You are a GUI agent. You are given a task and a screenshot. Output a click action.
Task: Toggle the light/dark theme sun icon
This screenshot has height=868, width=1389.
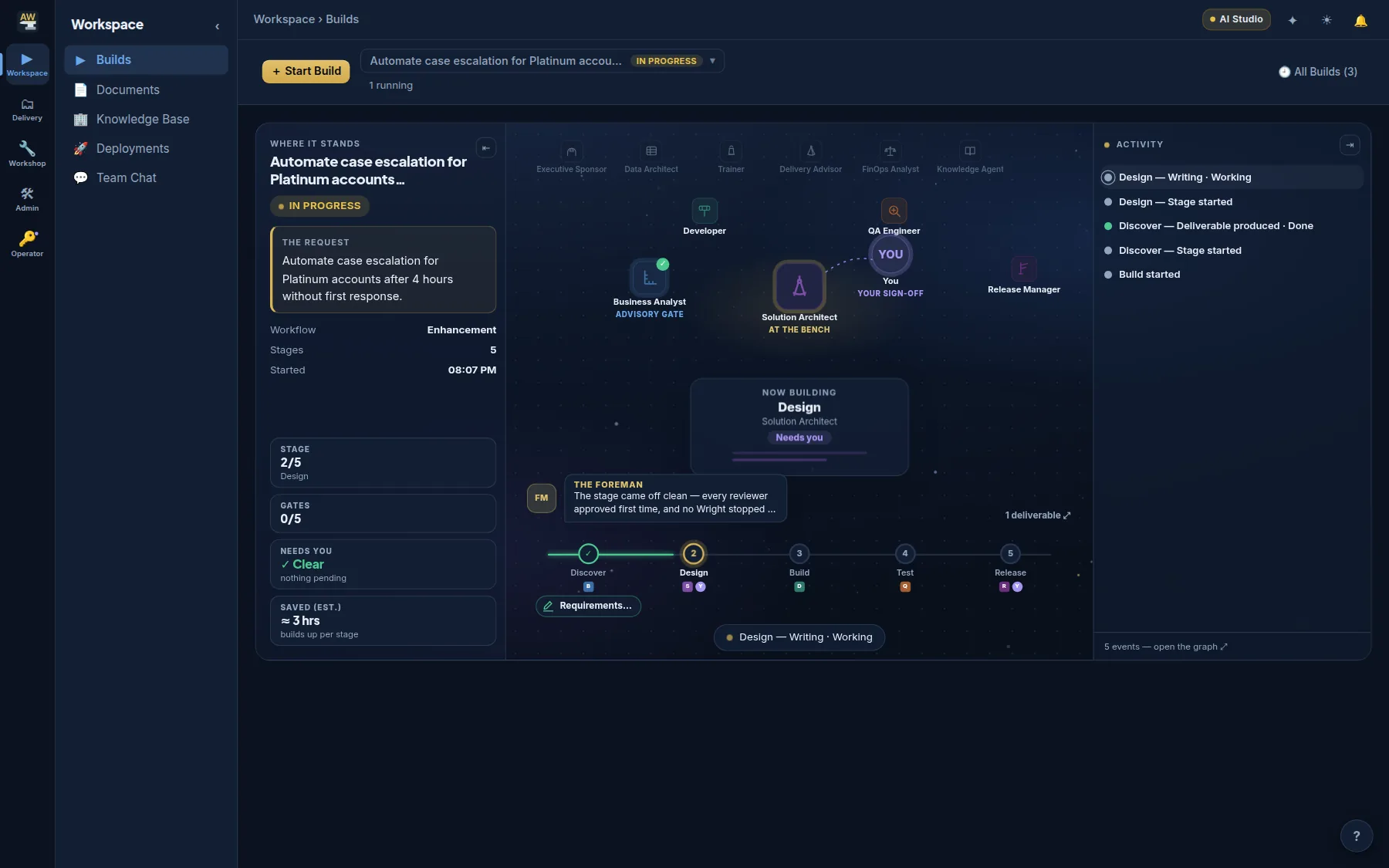click(1326, 21)
